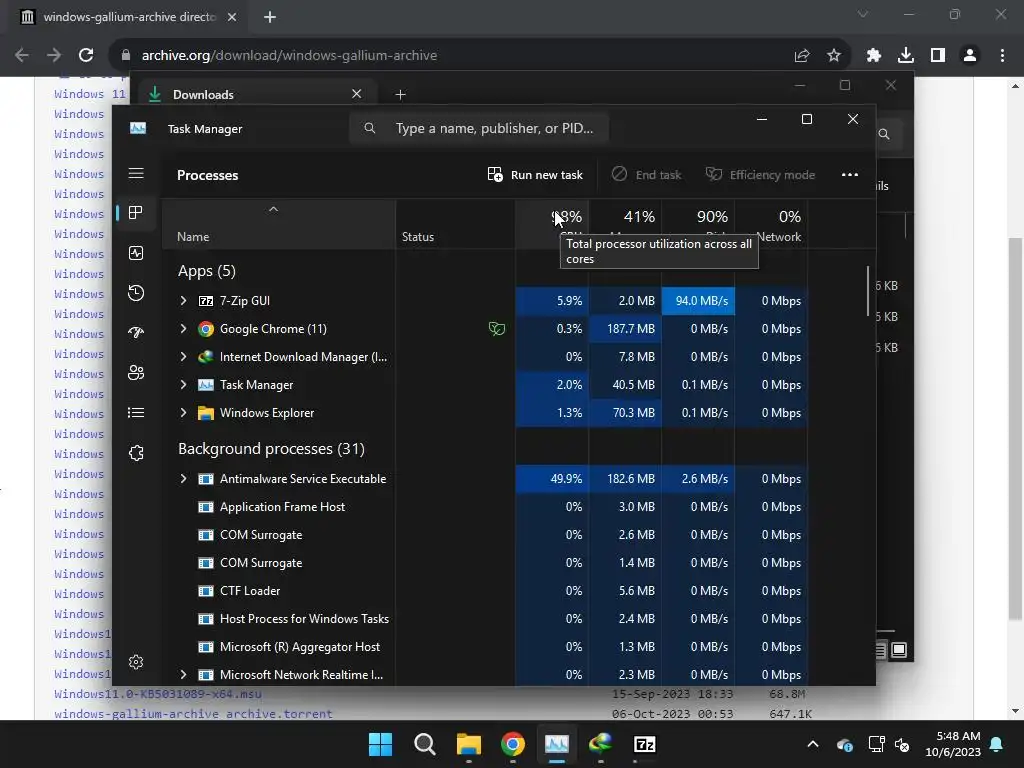Select Processes page icon in sidebar
The image size is (1024, 768).
tap(136, 213)
